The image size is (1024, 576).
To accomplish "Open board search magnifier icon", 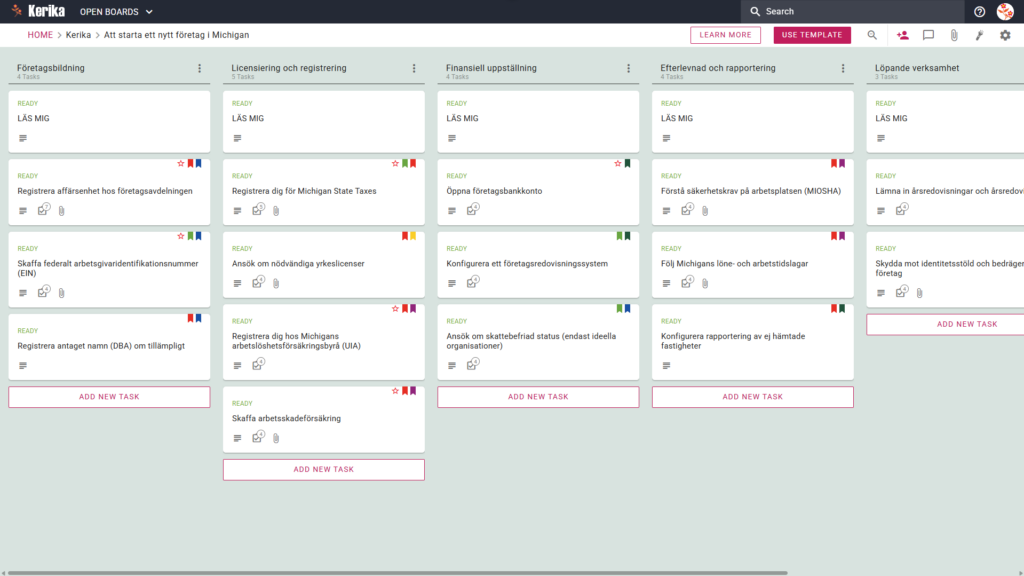I will click(872, 35).
